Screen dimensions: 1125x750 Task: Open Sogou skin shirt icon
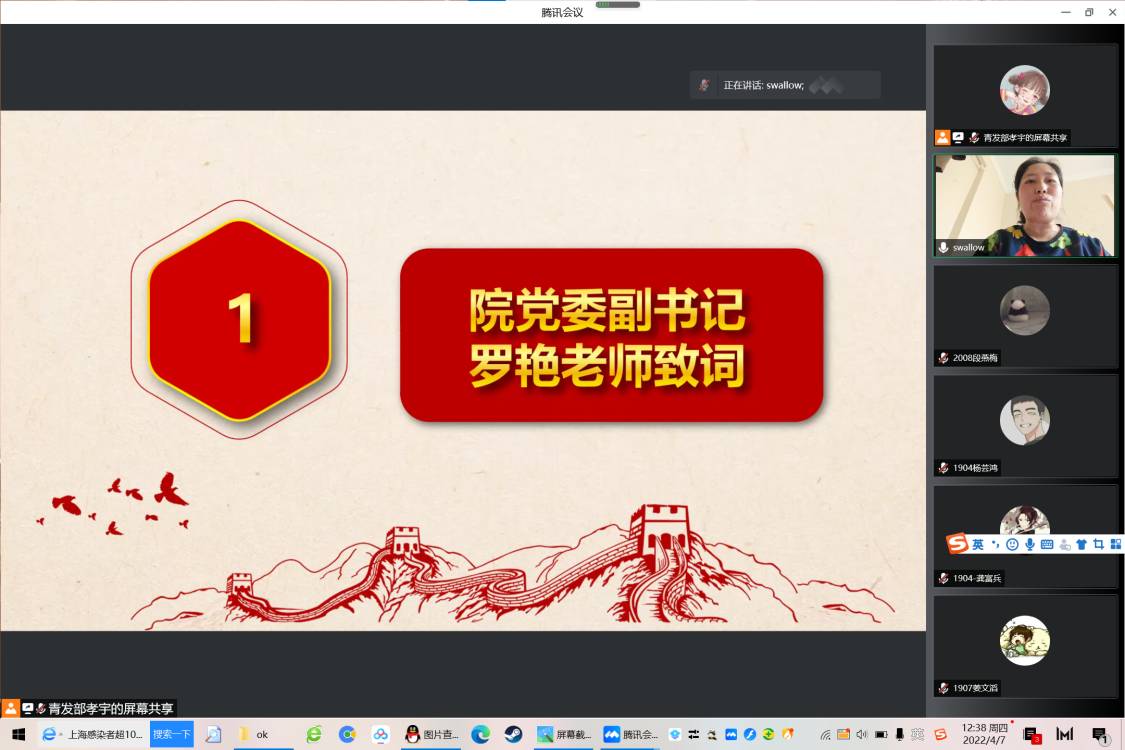(1081, 544)
